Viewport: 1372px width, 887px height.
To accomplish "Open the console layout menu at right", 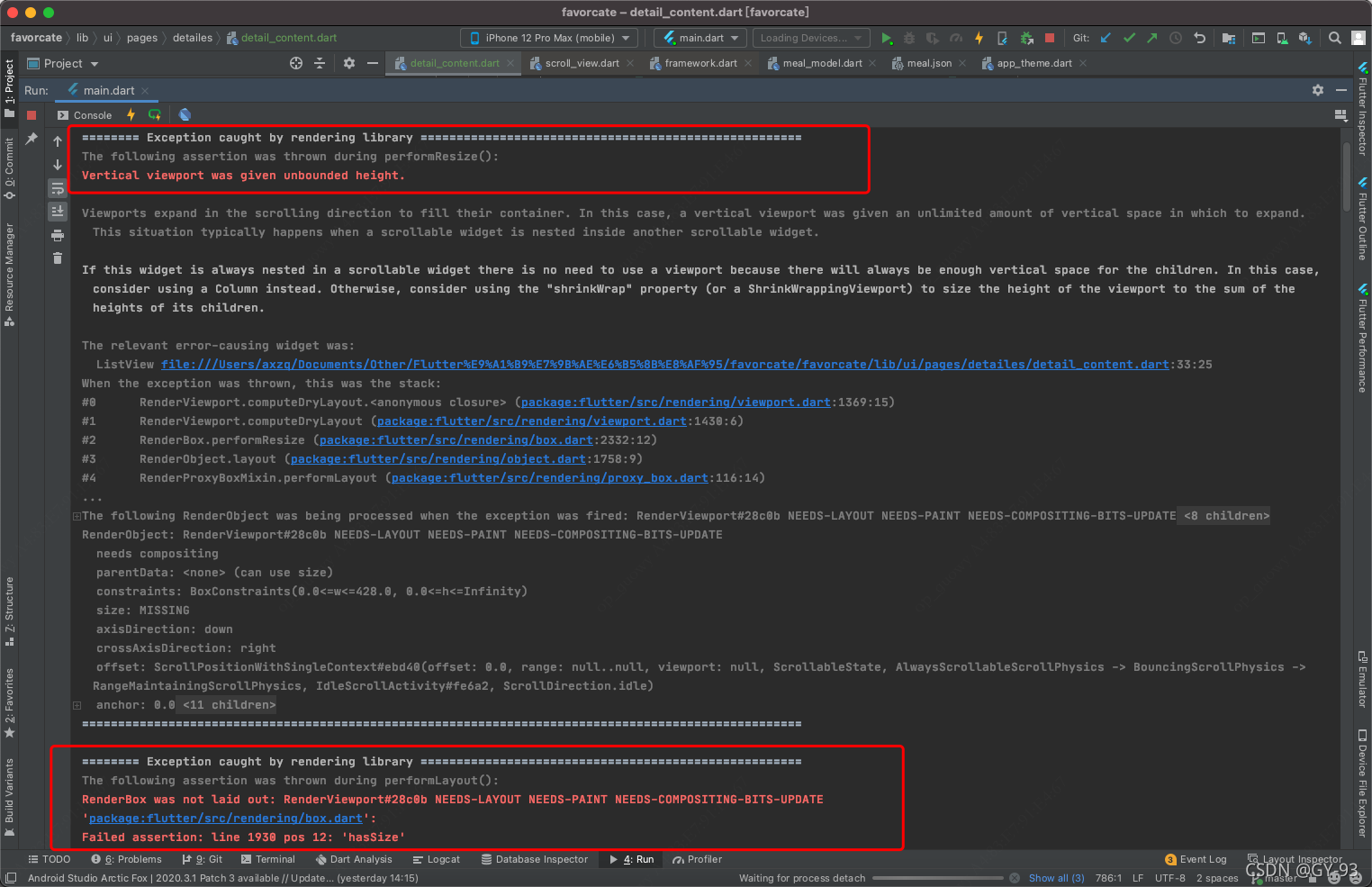I will [x=1340, y=115].
